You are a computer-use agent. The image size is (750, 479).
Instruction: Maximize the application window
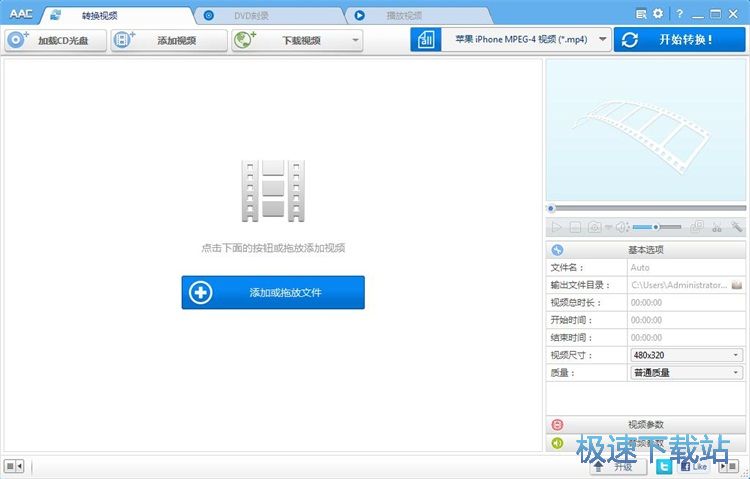[x=716, y=14]
